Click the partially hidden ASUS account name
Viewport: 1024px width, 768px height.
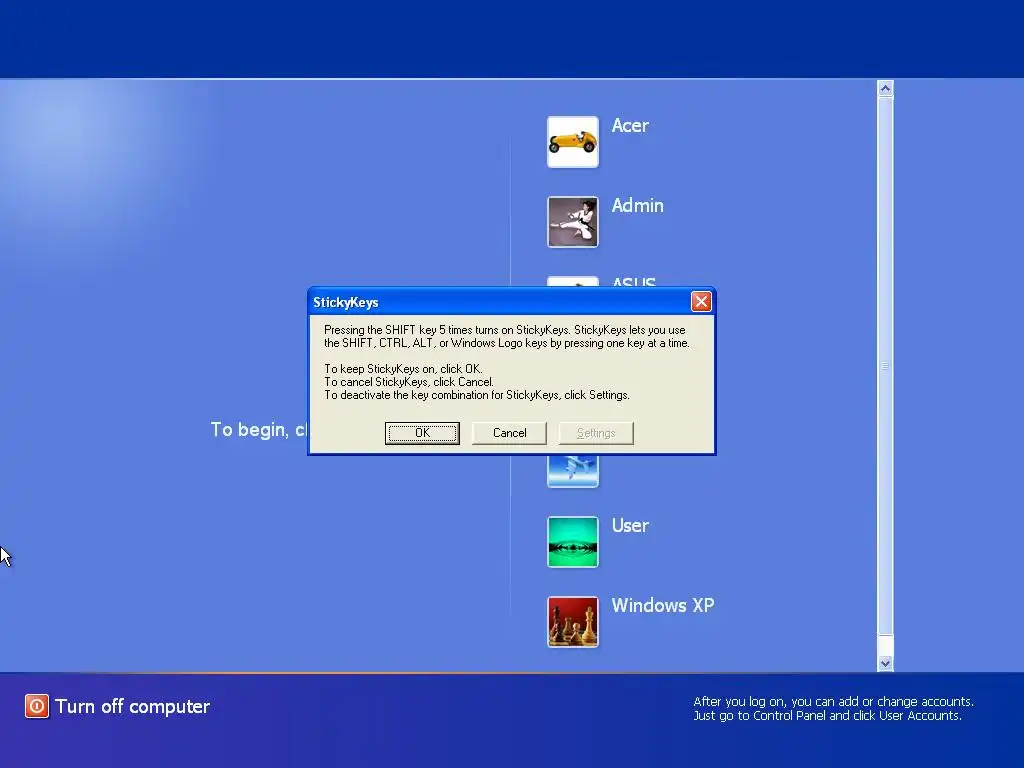pos(633,282)
